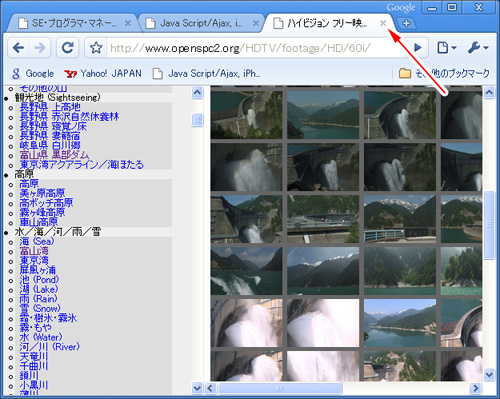Open the 雪 (Snow) link
500x399 pixels.
[40, 308]
